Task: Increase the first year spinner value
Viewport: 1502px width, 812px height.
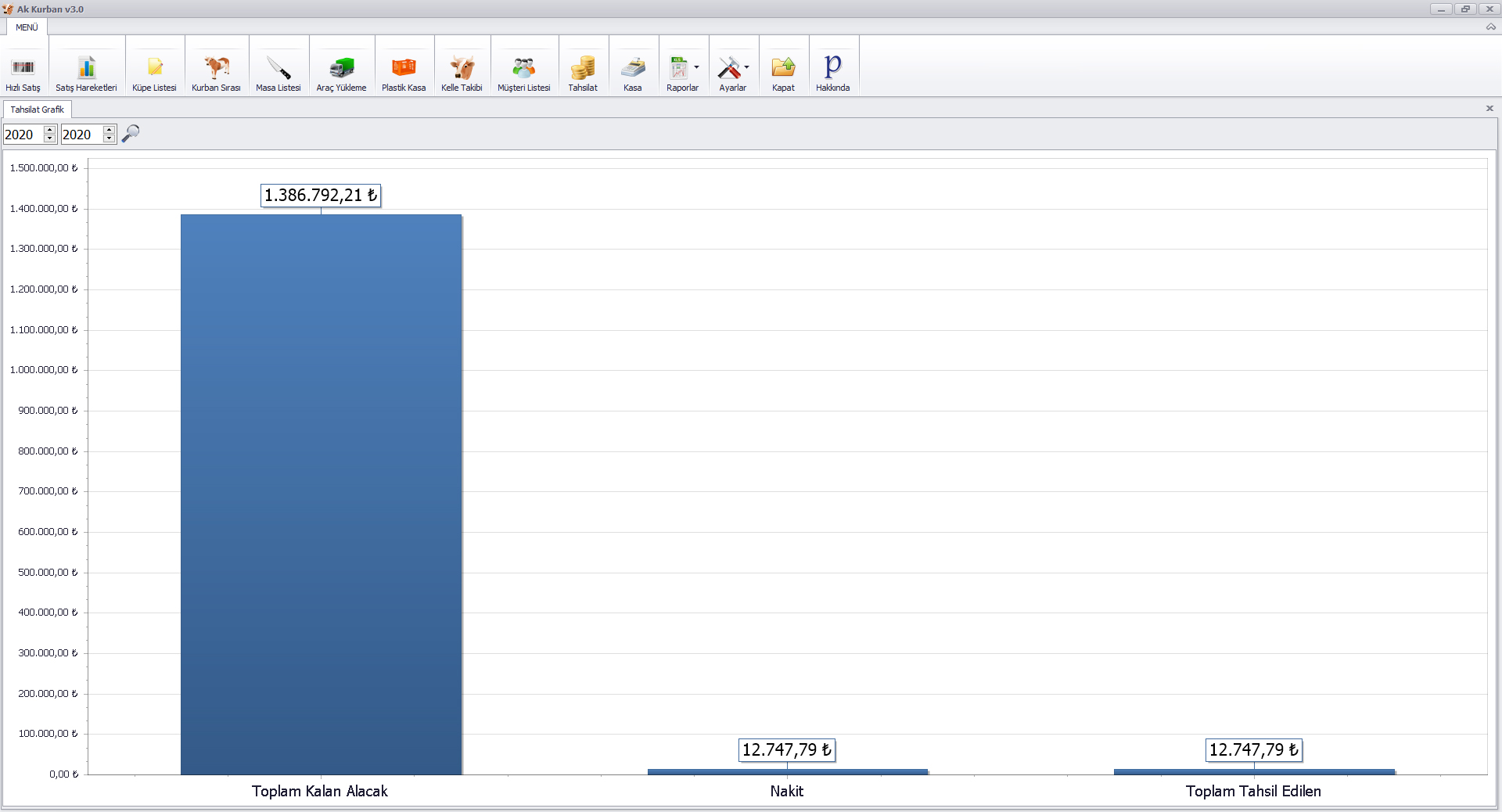Action: coord(50,129)
